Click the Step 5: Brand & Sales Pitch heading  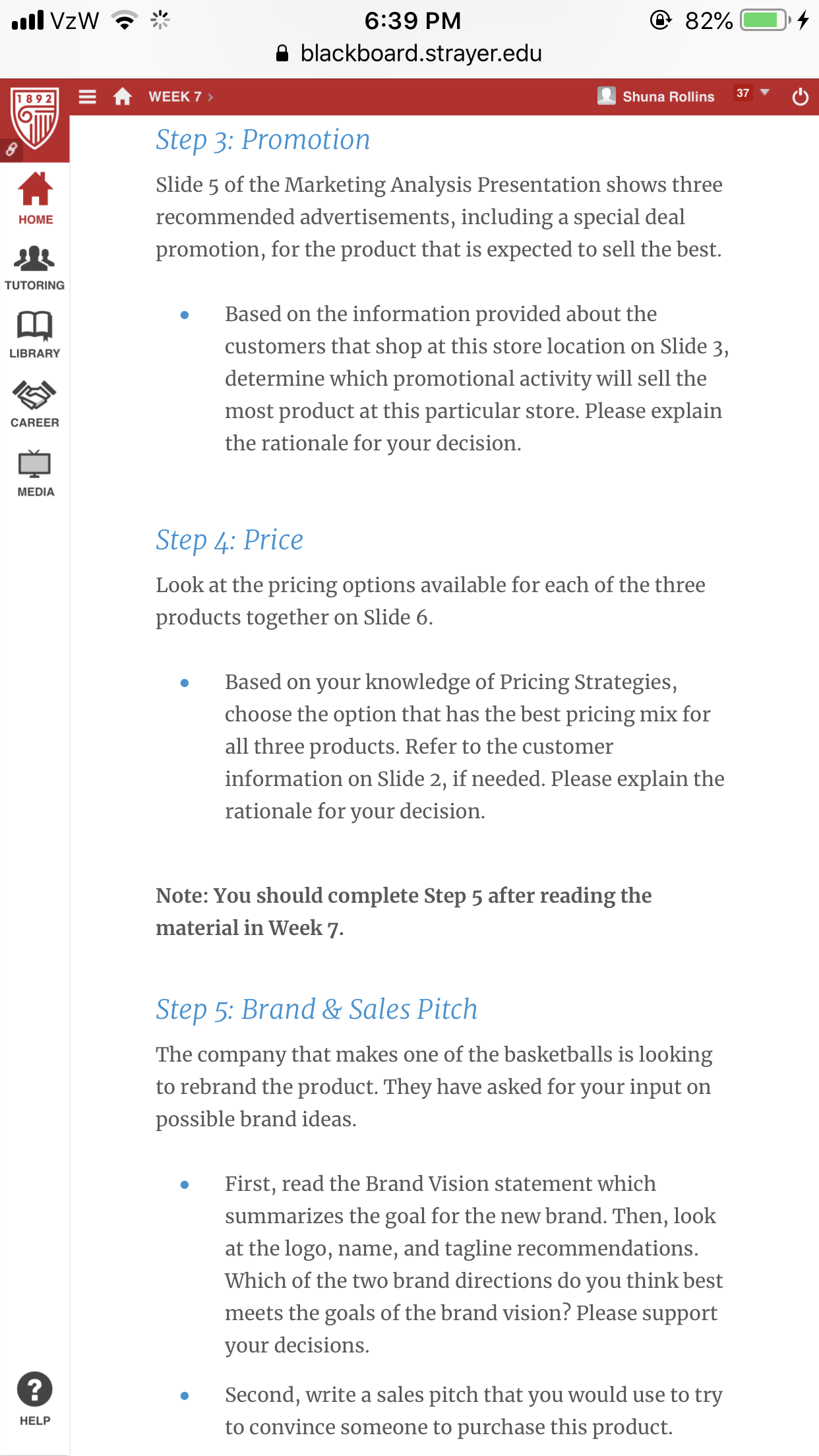pyautogui.click(x=317, y=1010)
